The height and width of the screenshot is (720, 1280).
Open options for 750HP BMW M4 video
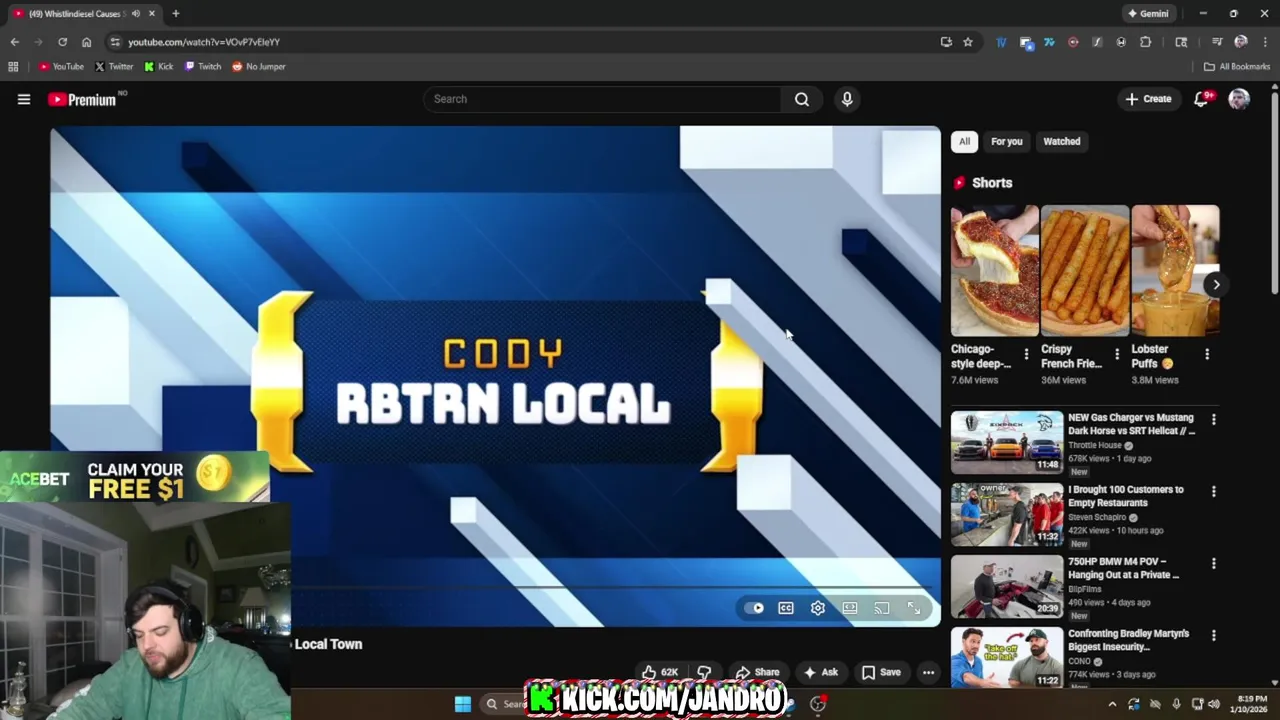(x=1214, y=564)
